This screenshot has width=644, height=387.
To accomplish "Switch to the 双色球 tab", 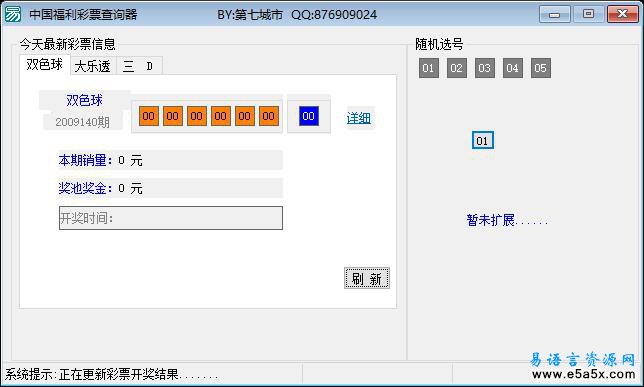I will pos(45,65).
